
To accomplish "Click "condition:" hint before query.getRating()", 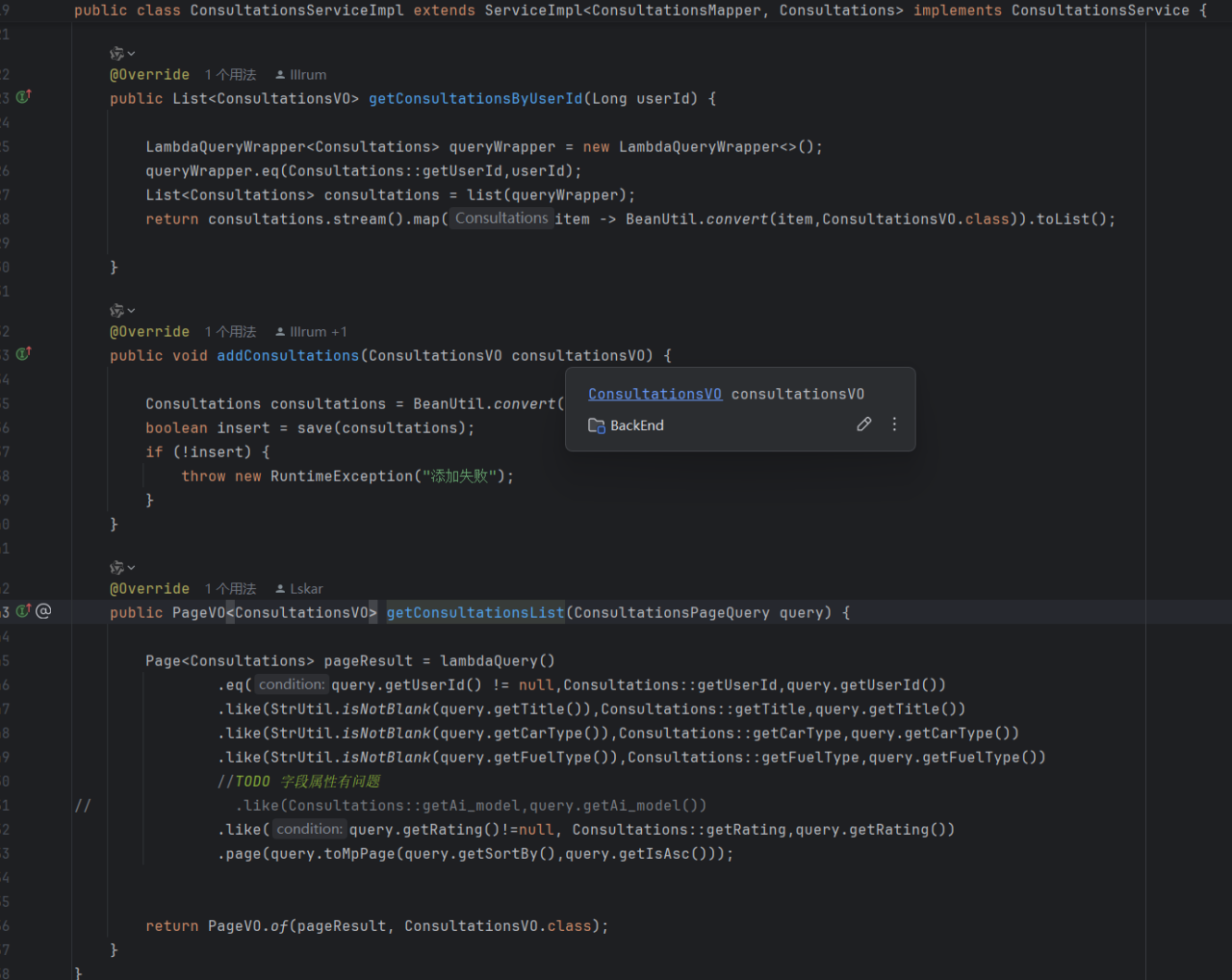I will pyautogui.click(x=309, y=829).
